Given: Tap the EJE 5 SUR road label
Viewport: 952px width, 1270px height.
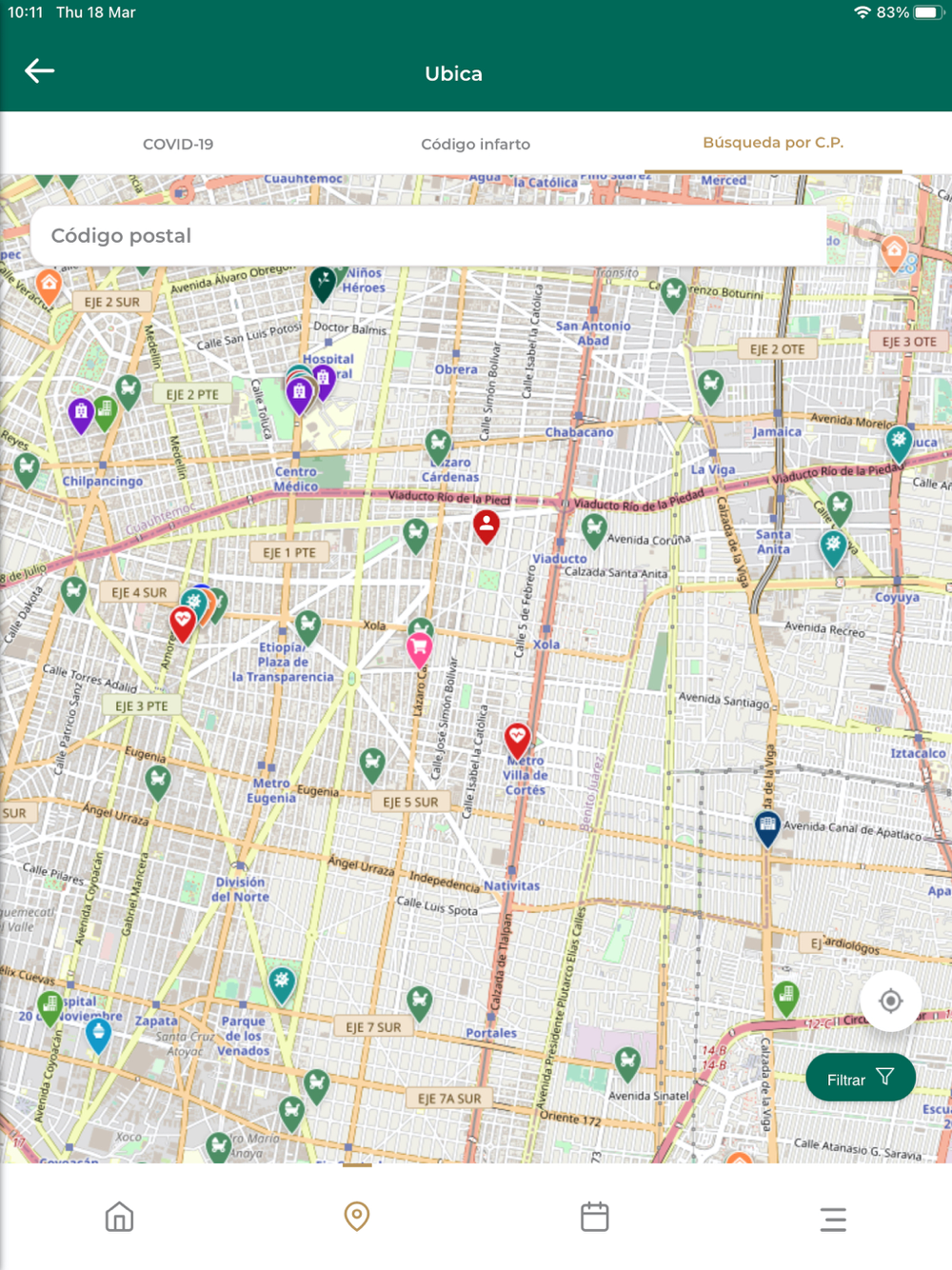Looking at the screenshot, I should (x=410, y=802).
